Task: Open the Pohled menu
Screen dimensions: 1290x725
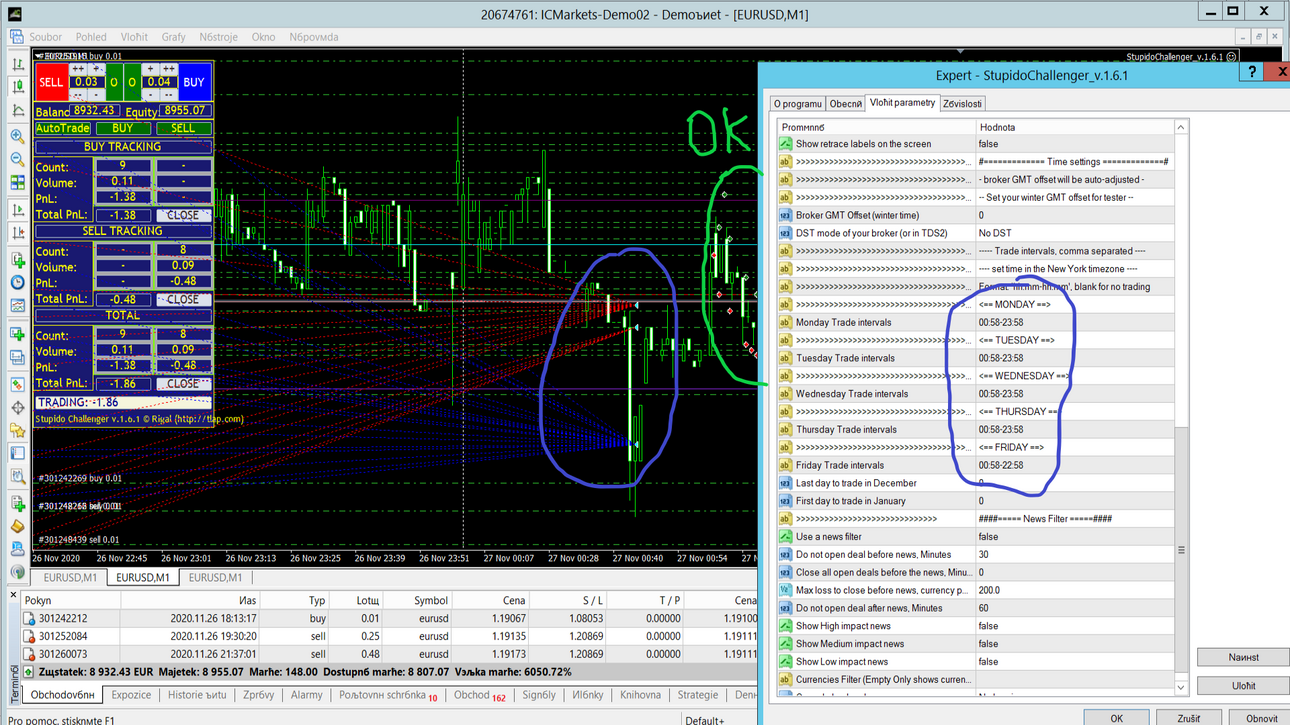Action: click(x=91, y=37)
